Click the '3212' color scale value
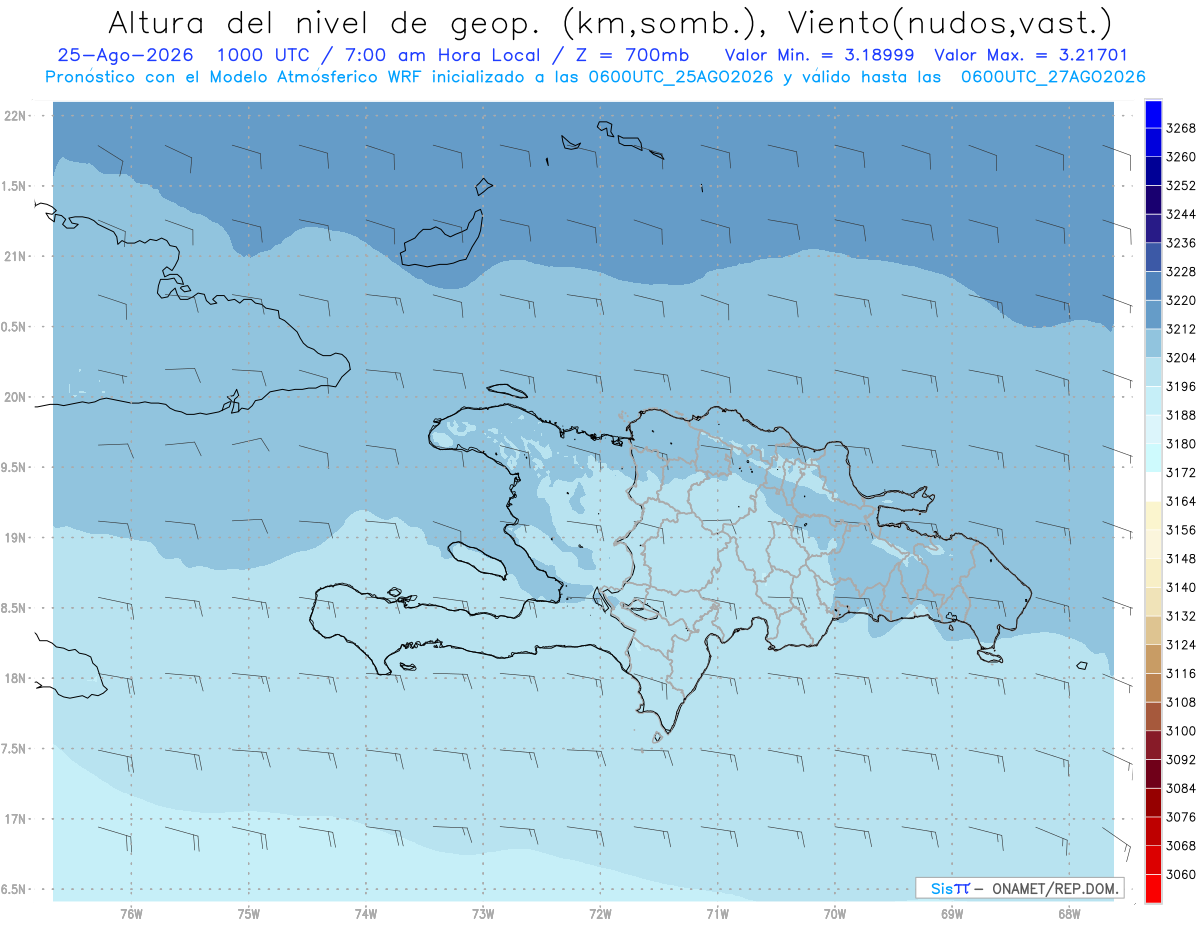Viewport: 1200px width, 927px height. [x=1180, y=329]
